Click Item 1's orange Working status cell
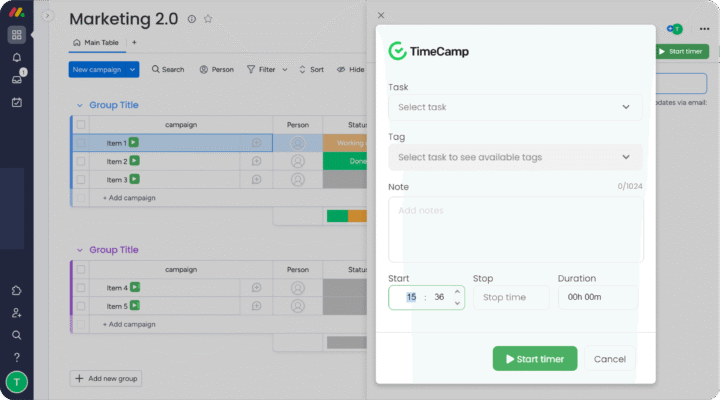 coord(345,143)
